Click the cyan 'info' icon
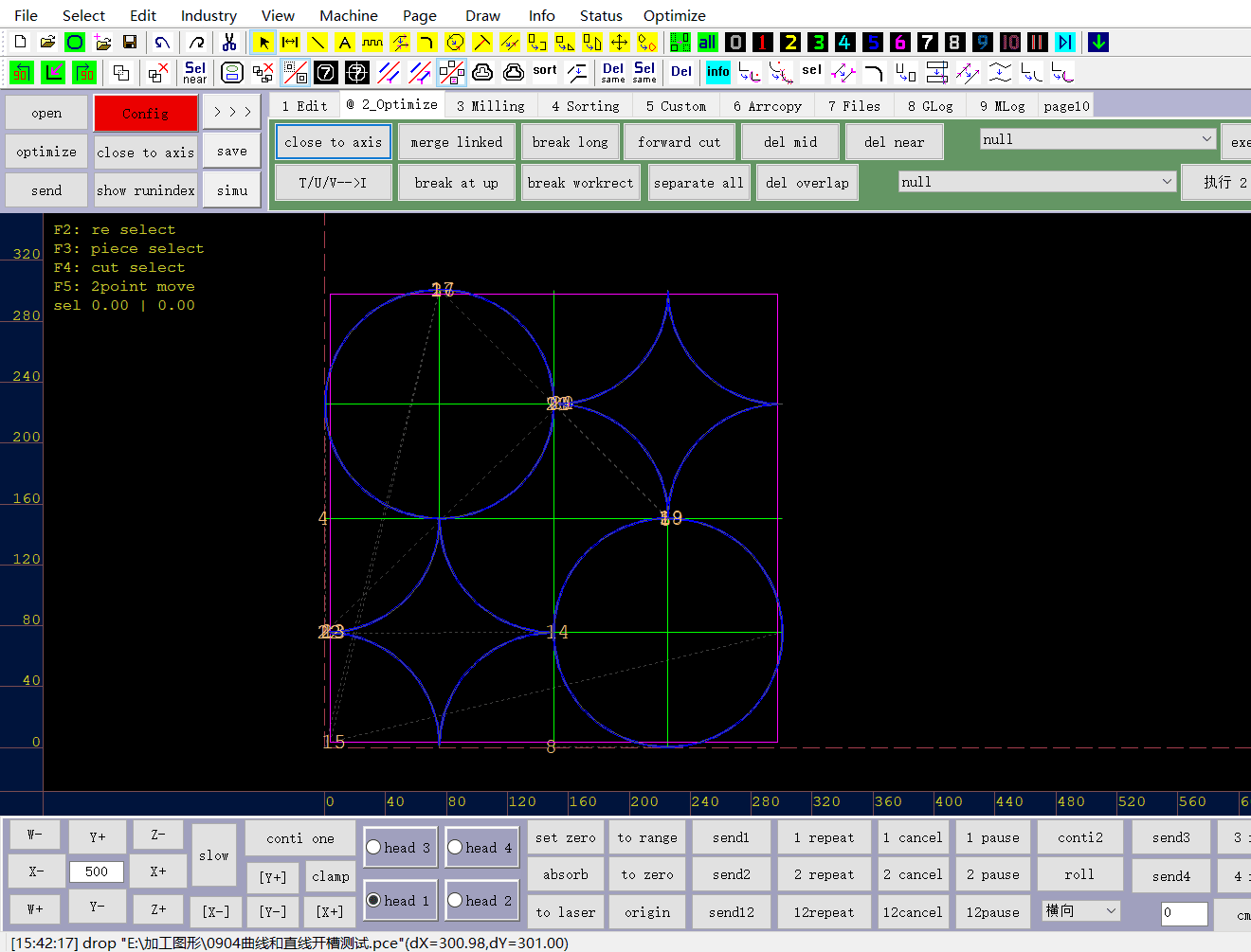This screenshot has width=1251, height=952. [x=718, y=71]
